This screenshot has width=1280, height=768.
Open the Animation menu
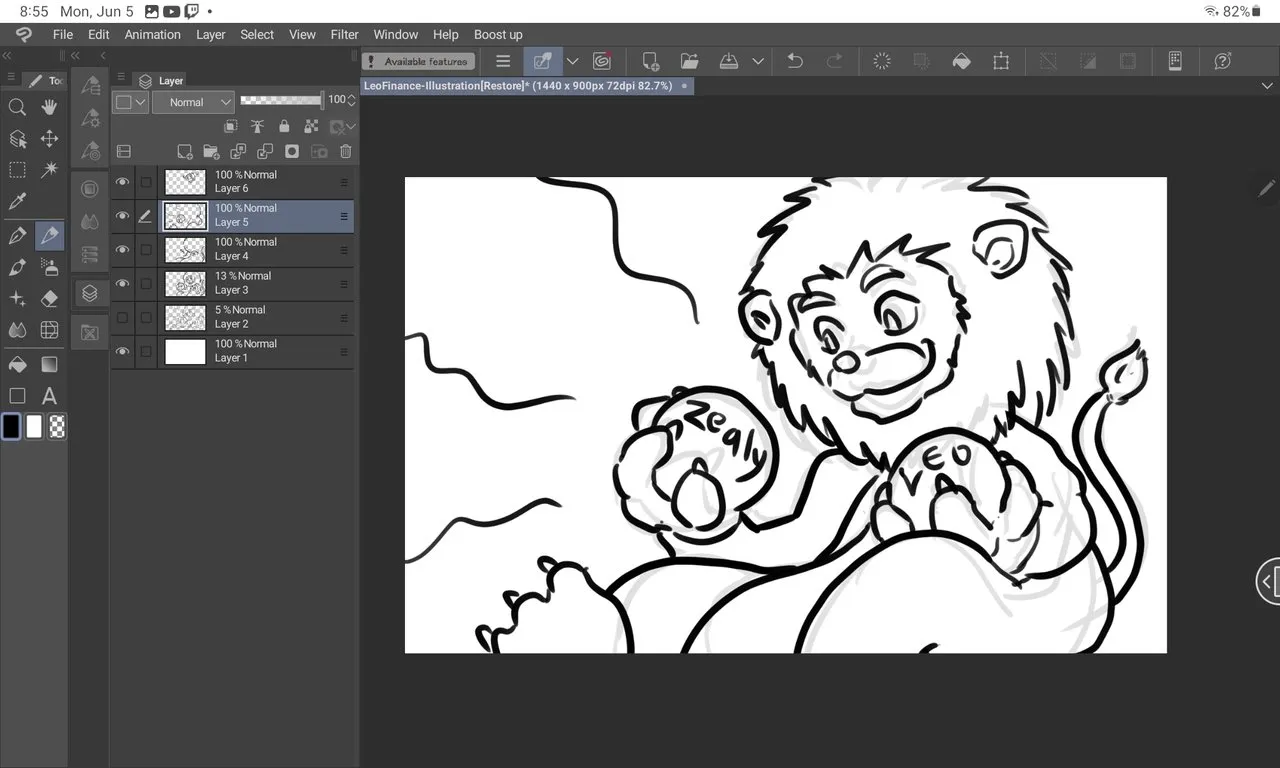click(x=152, y=34)
